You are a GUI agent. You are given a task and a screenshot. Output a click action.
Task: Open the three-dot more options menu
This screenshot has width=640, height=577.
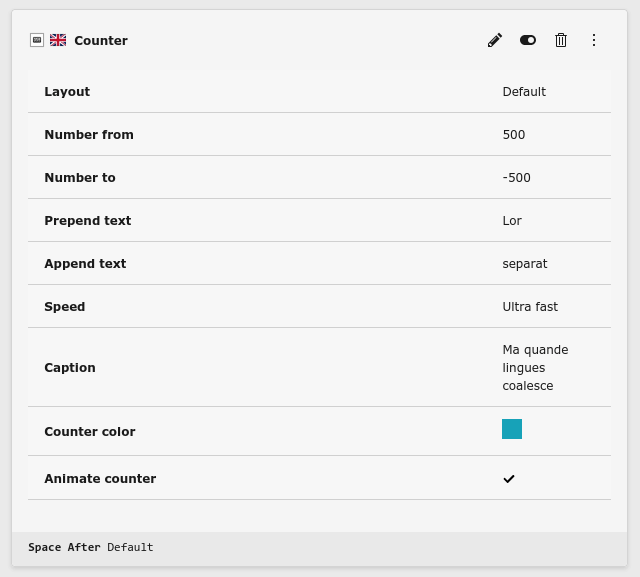(594, 40)
